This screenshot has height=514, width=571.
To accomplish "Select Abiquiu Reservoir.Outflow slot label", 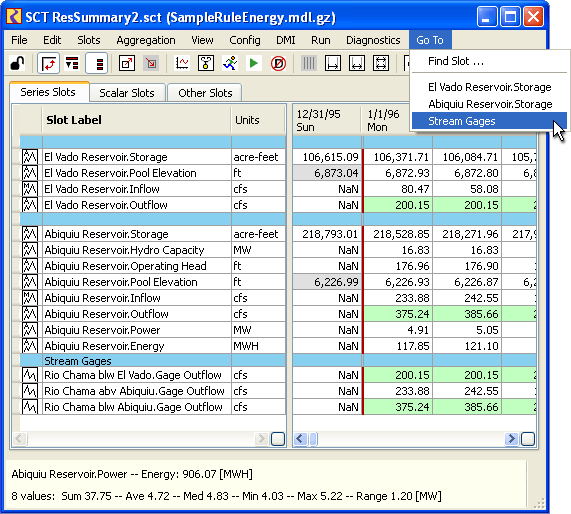I will point(106,314).
